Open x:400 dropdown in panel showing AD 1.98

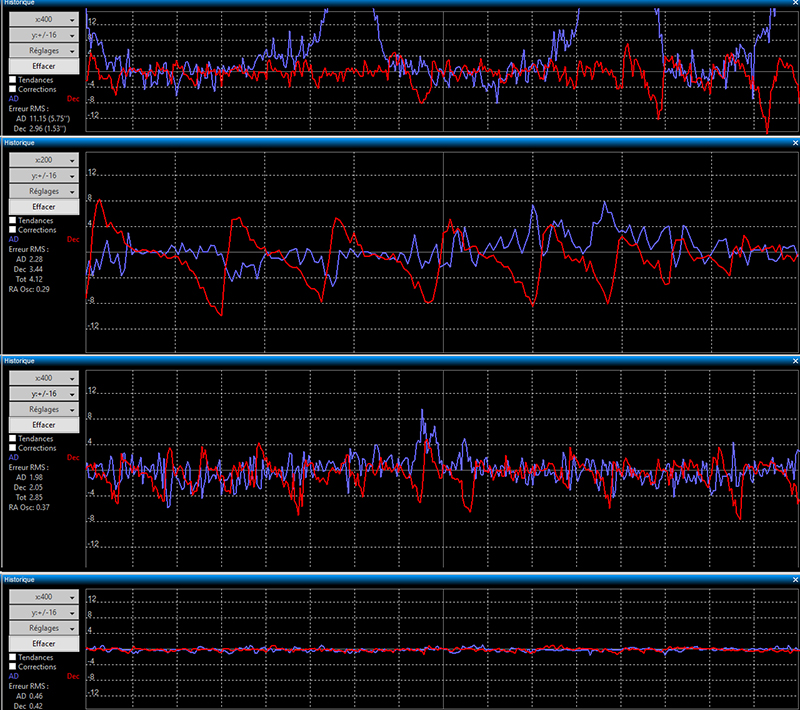tap(44, 378)
